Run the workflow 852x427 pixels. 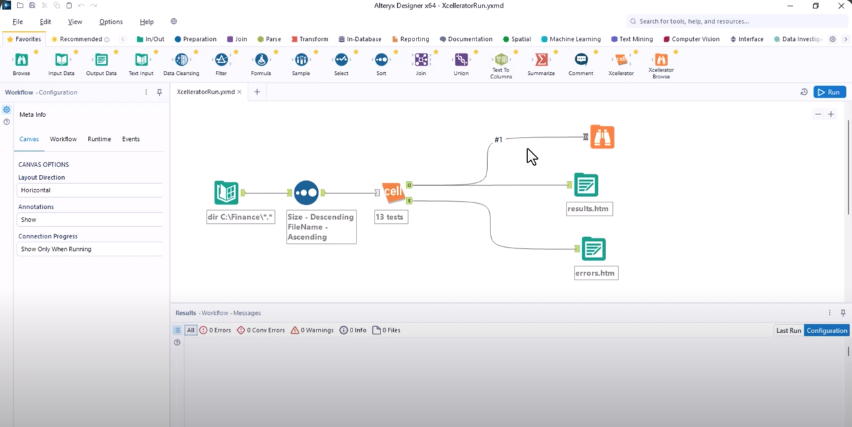[x=830, y=92]
